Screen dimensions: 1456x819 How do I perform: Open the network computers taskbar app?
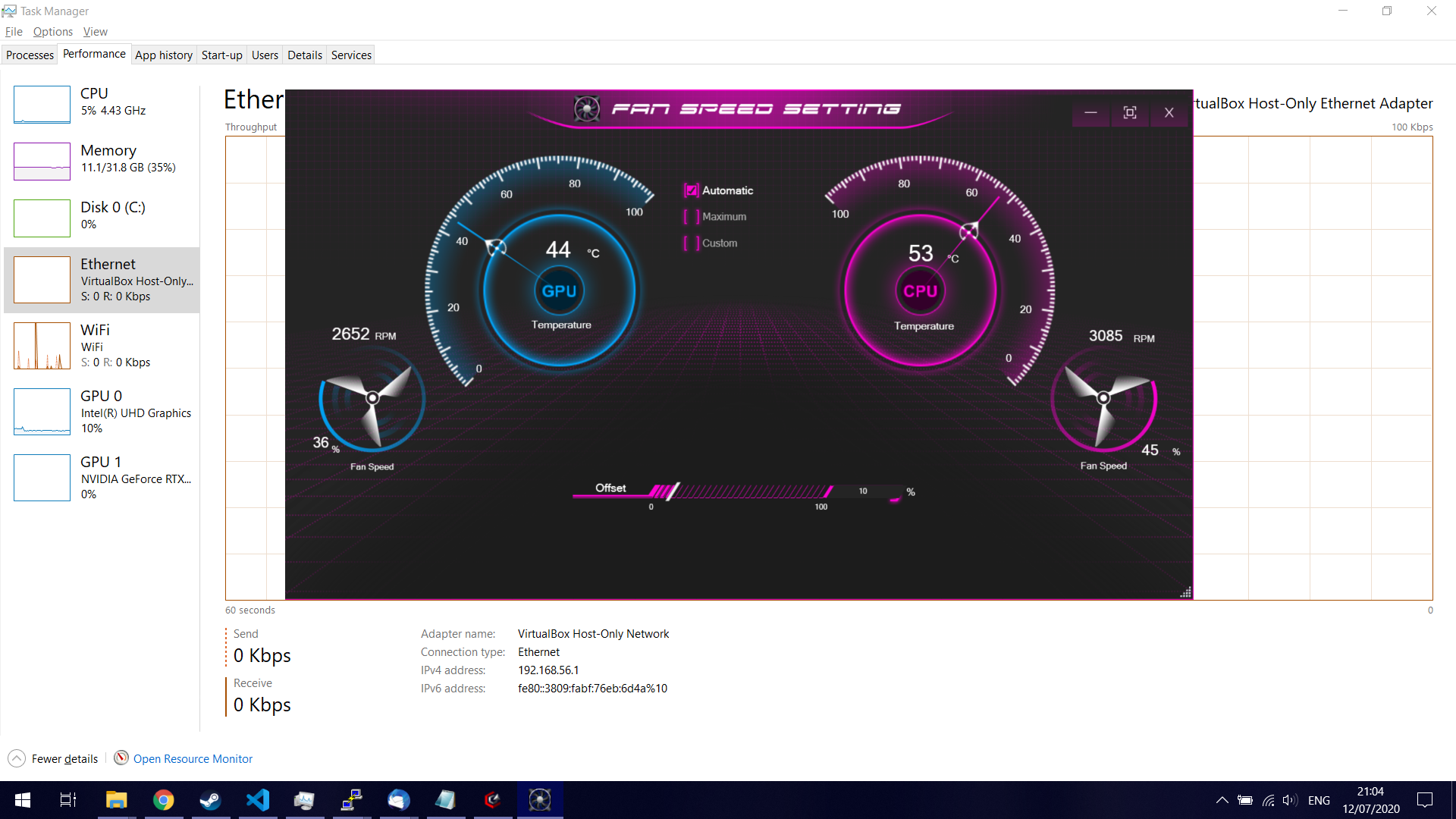coord(352,800)
